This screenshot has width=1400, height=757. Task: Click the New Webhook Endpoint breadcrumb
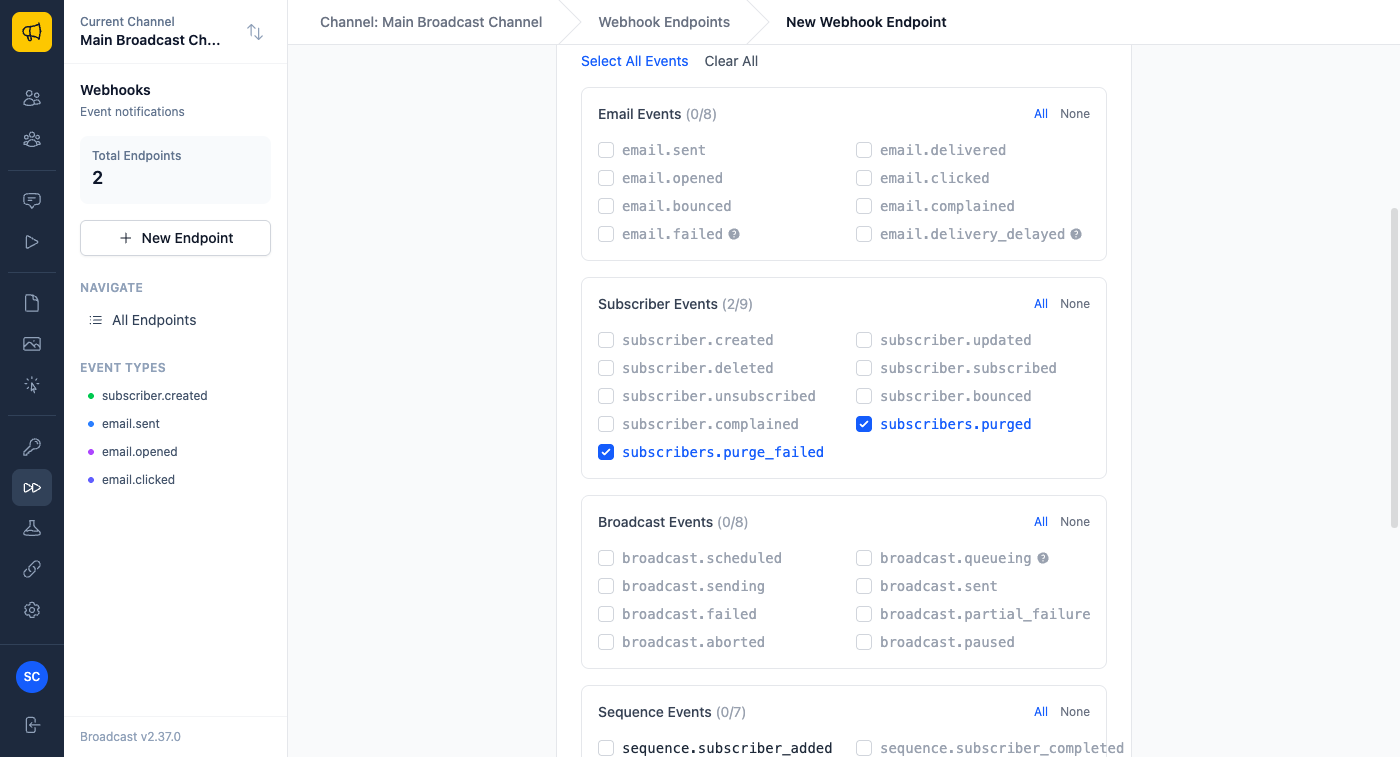coord(866,22)
